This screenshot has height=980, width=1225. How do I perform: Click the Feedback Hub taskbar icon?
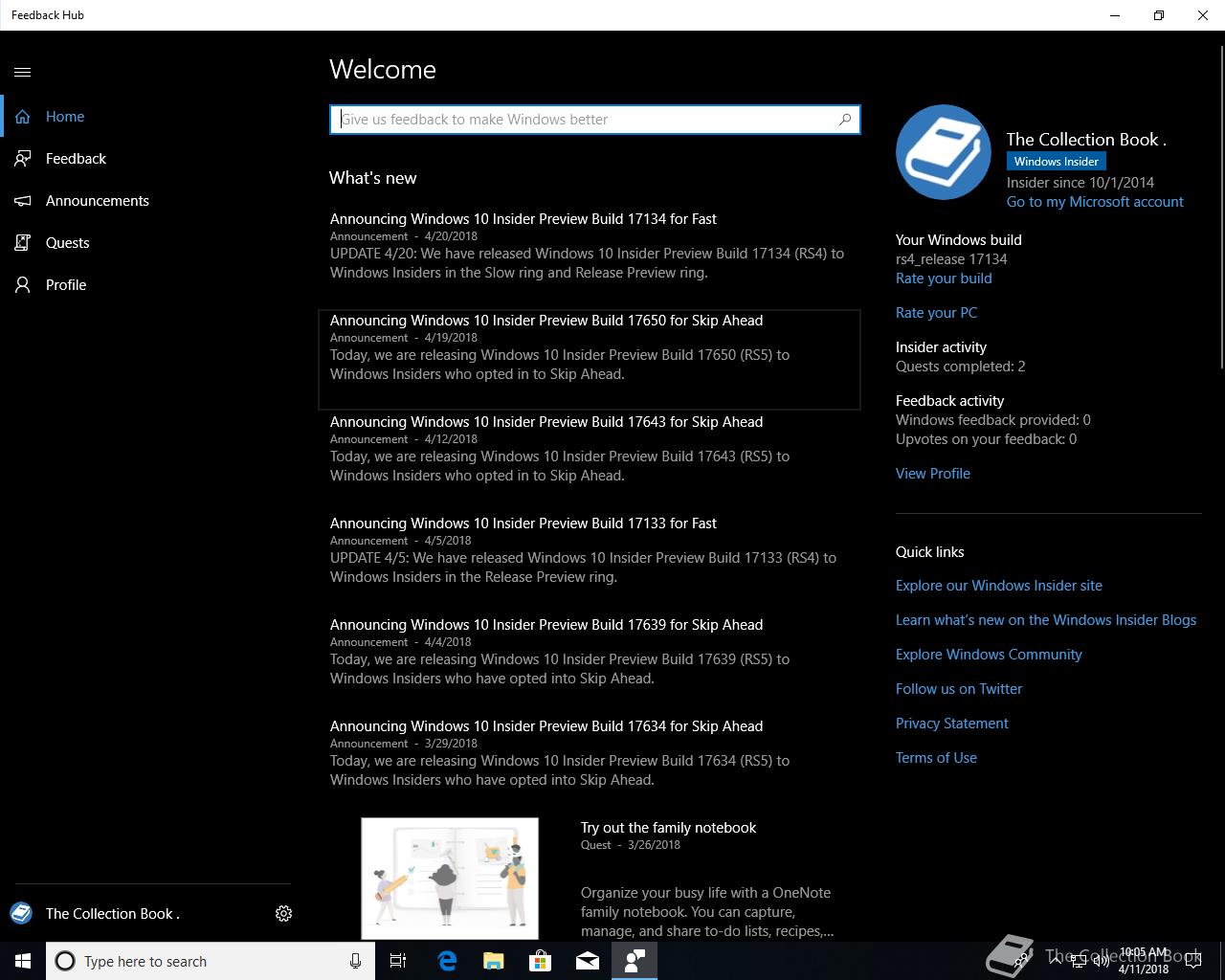point(635,961)
